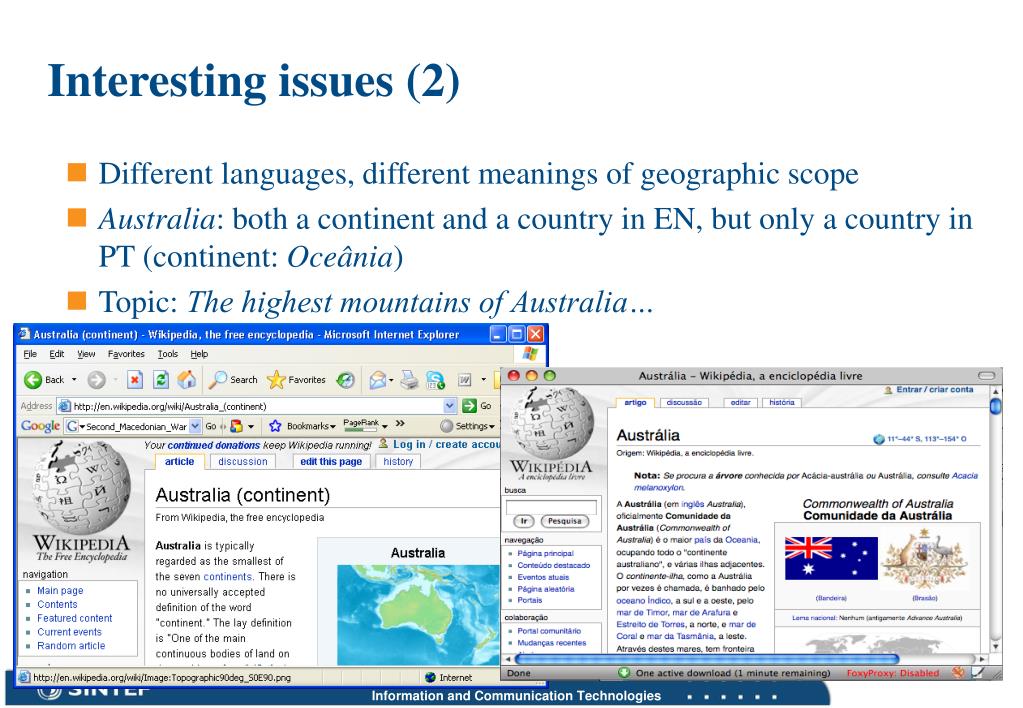Open the Favorites menu in menu bar
Image resolution: width=1023 pixels, height=708 pixels.
[126, 354]
